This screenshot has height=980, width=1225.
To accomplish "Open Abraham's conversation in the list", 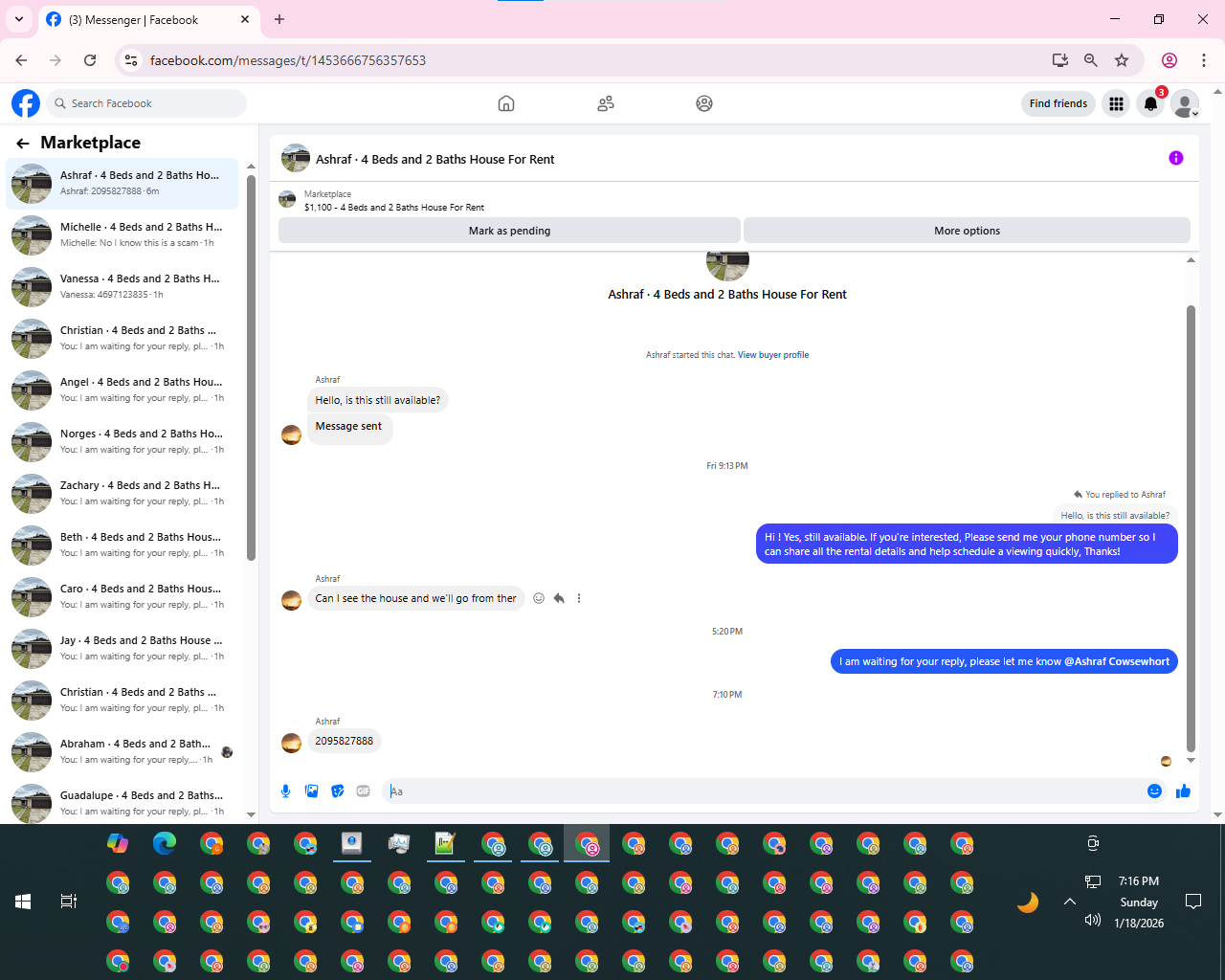I will [x=122, y=751].
